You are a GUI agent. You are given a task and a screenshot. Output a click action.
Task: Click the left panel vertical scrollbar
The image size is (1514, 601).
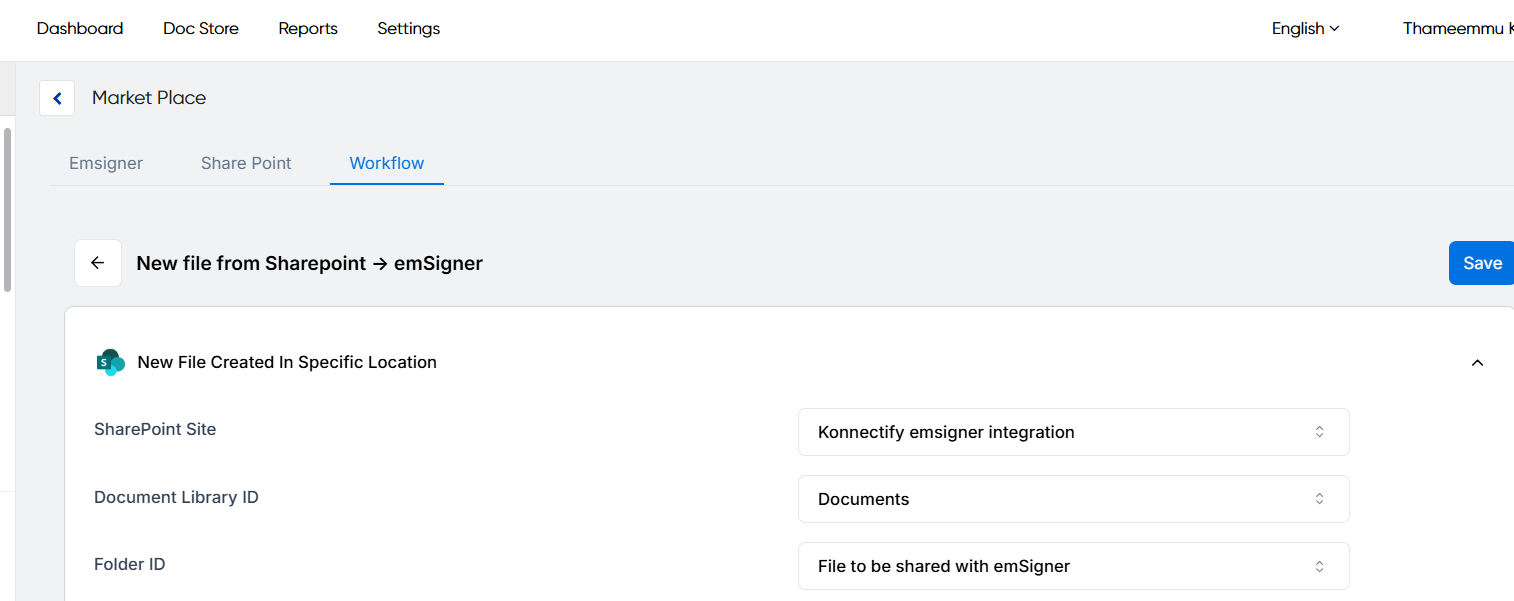click(x=8, y=210)
